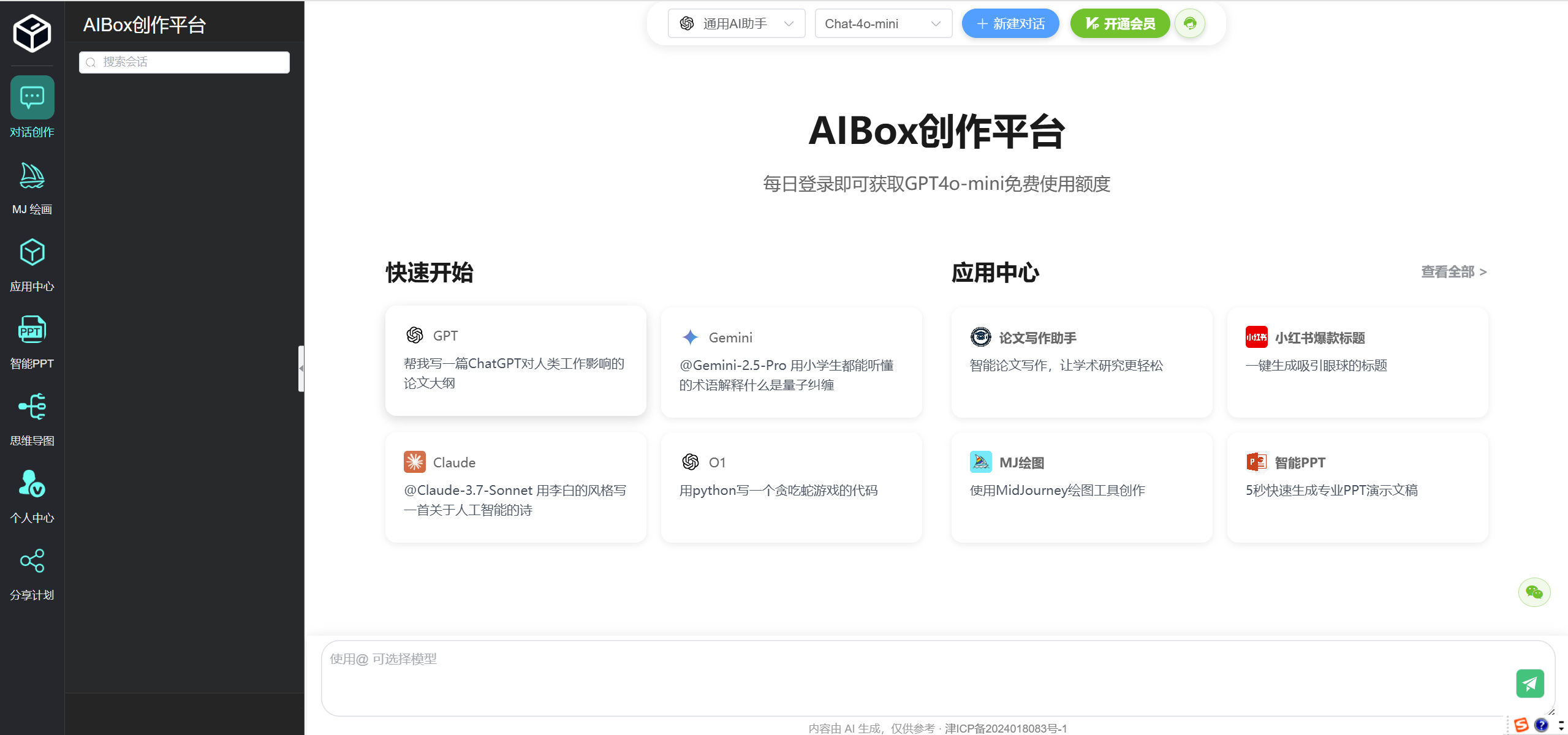Click 5秒快速生成专业PPT演示文稿 description
The height and width of the screenshot is (735, 1568).
(x=1331, y=490)
